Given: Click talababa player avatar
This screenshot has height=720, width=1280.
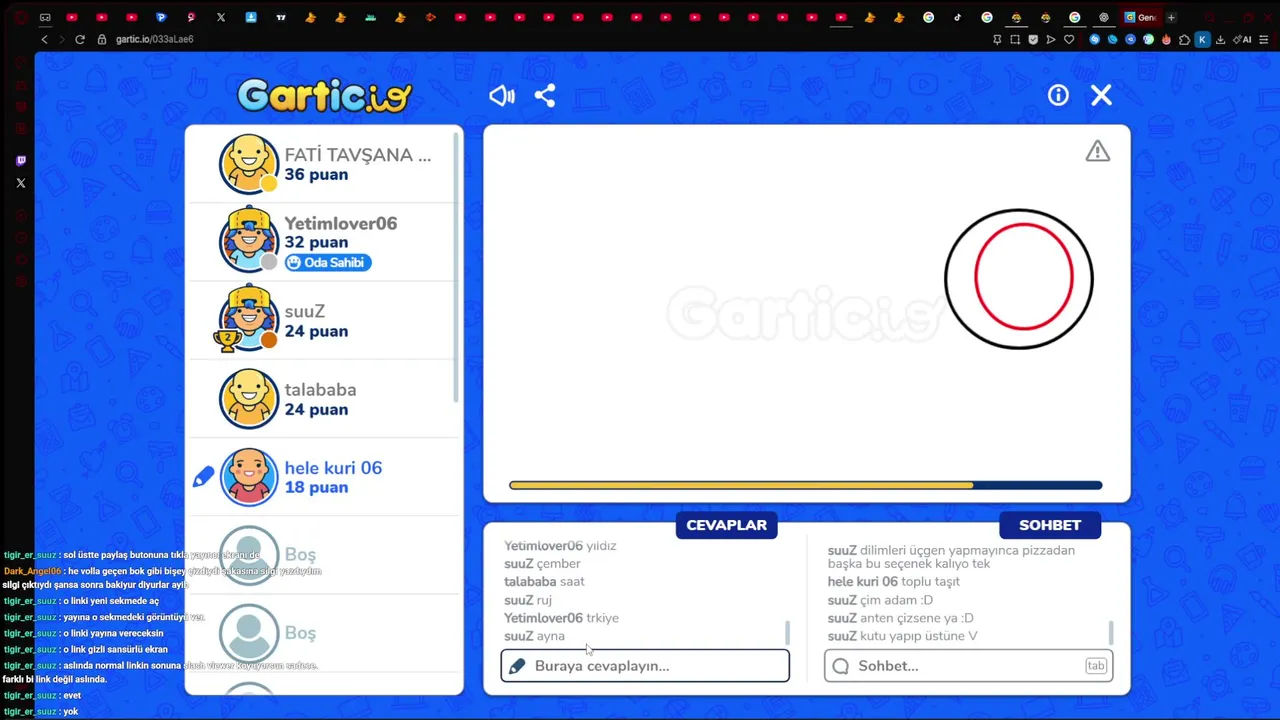Looking at the screenshot, I should point(249,398).
